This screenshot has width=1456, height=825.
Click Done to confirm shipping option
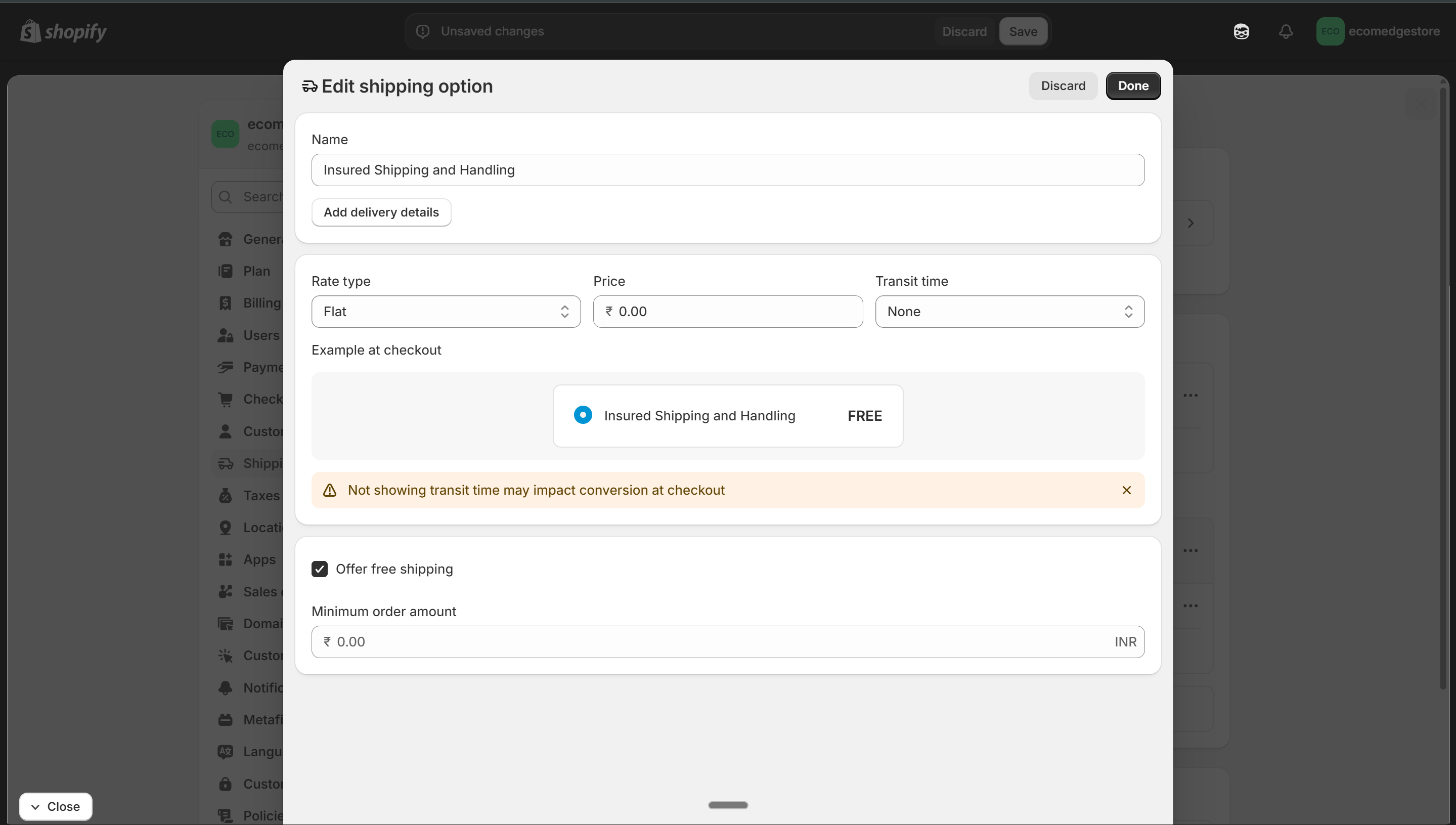coord(1133,85)
